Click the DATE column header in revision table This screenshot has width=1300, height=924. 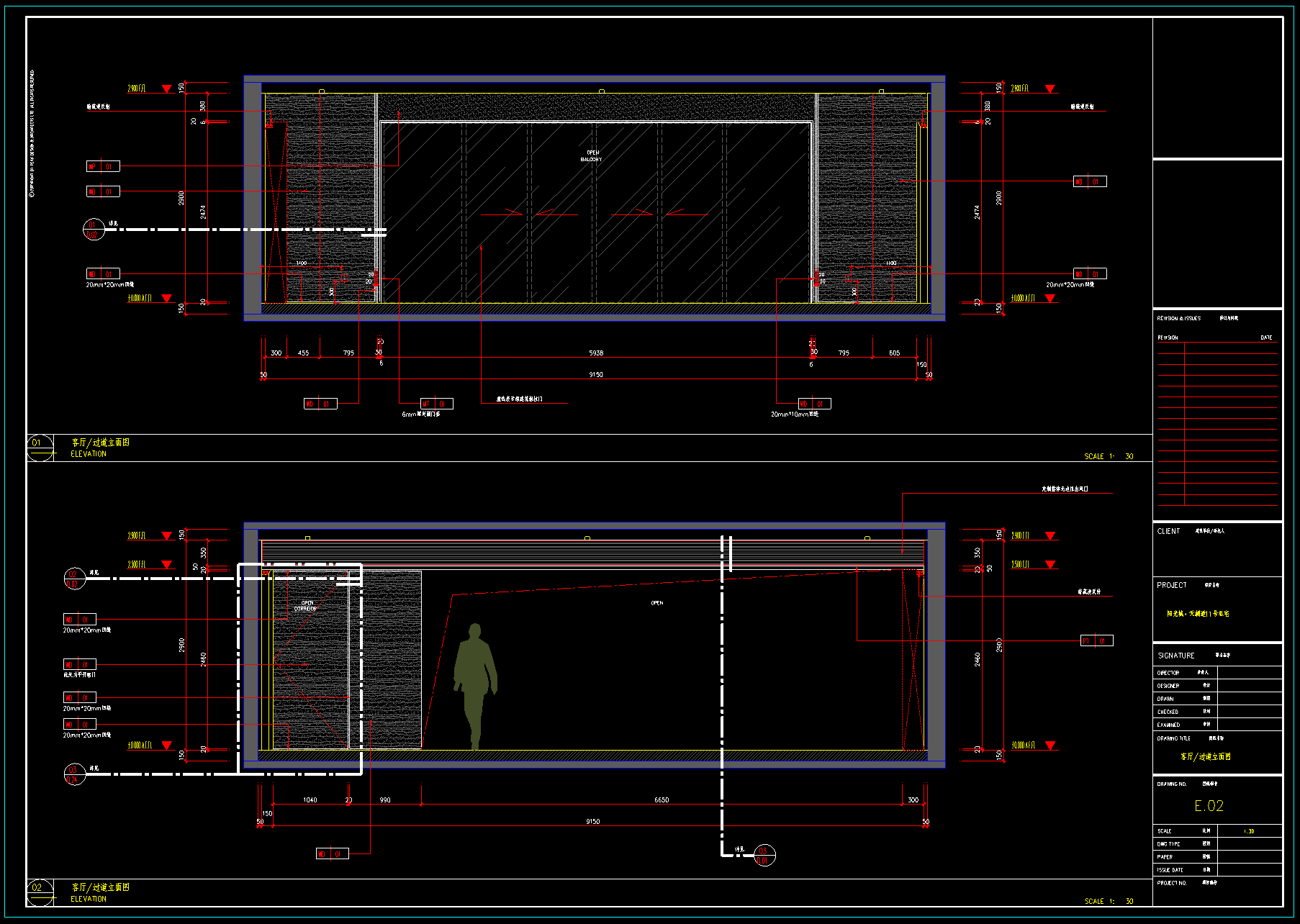point(1266,338)
